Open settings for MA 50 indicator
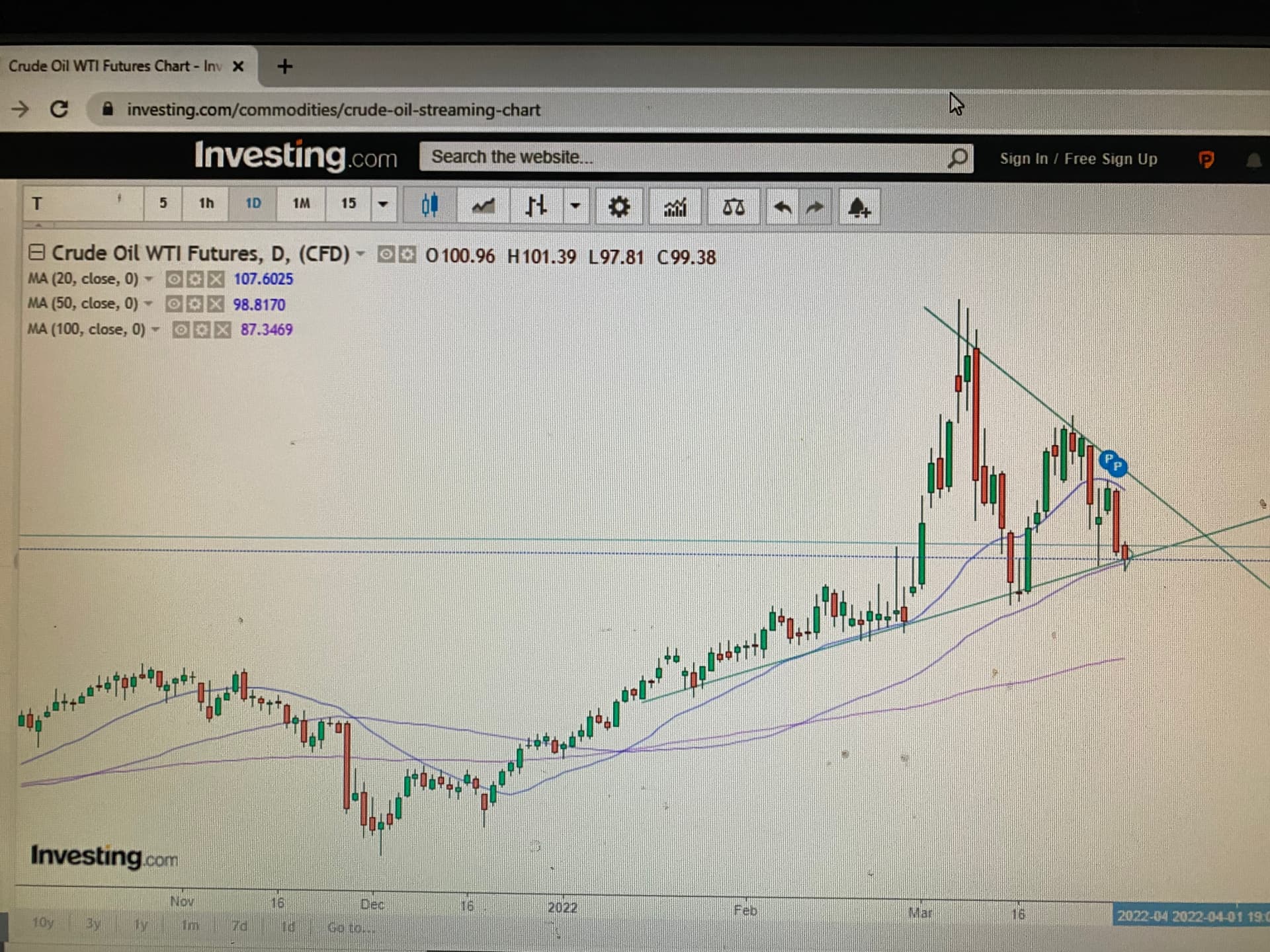The height and width of the screenshot is (952, 1270). (194, 304)
